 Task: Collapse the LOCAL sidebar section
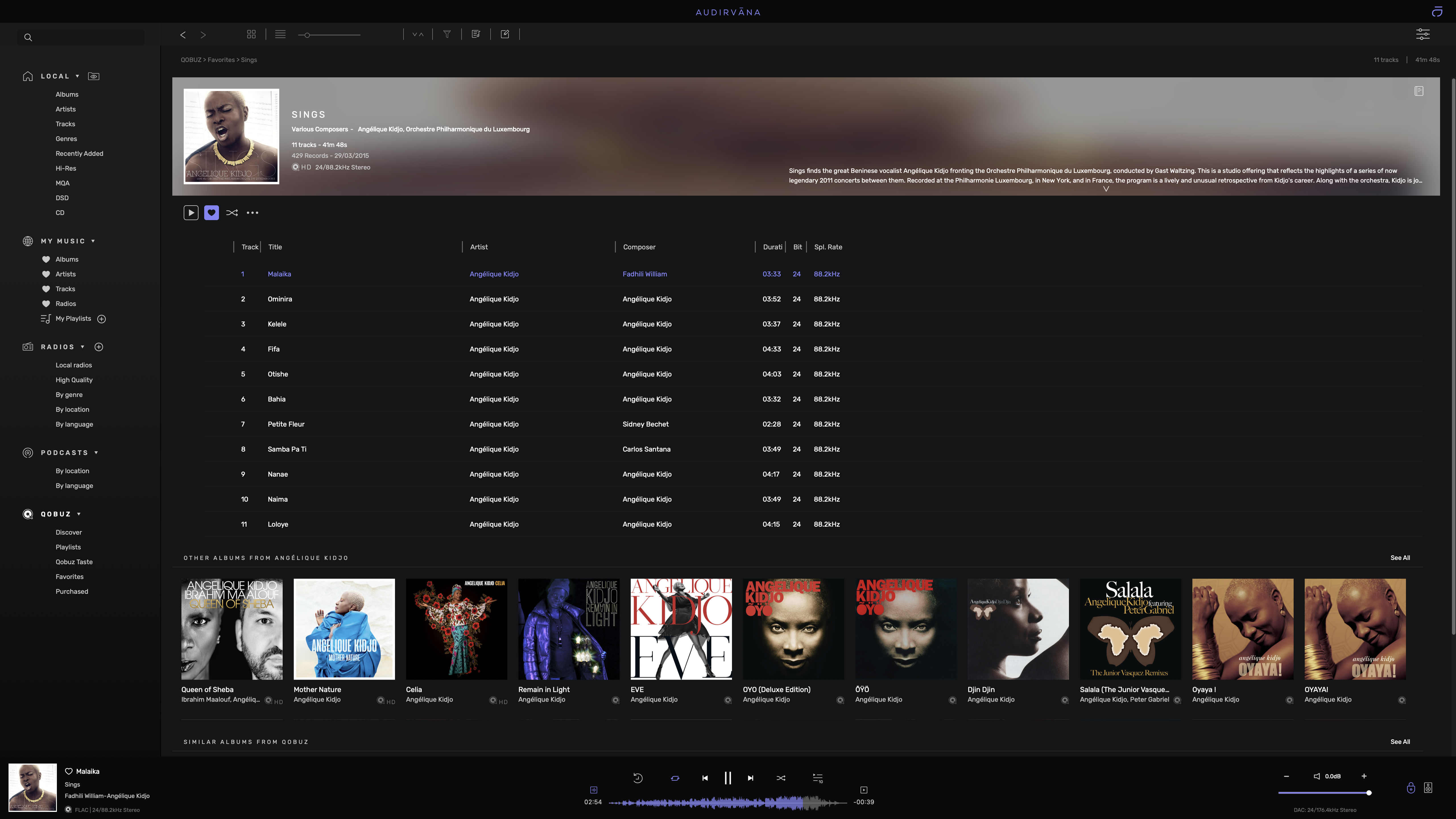pyautogui.click(x=77, y=76)
